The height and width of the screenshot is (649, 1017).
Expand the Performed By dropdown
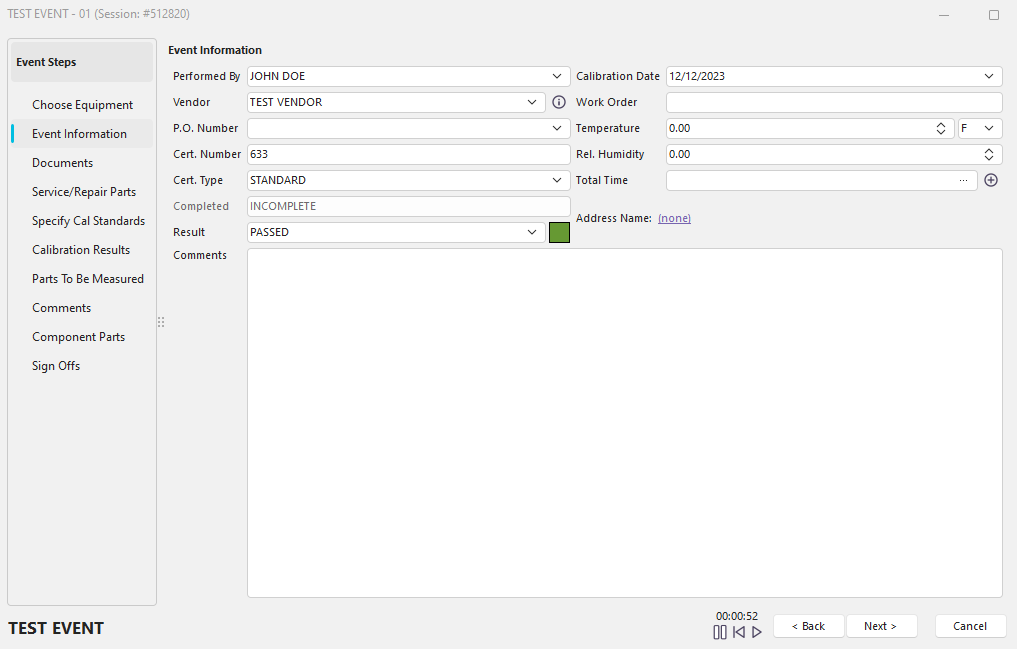tap(557, 76)
